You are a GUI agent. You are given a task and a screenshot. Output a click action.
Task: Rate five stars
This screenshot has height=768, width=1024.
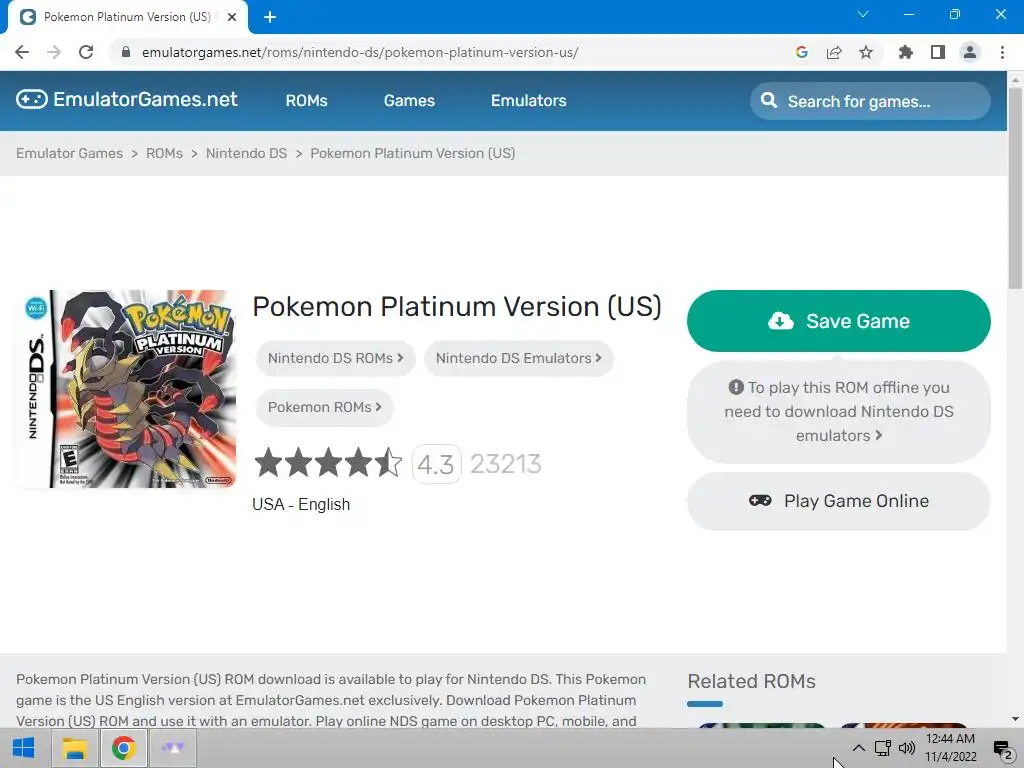point(389,462)
